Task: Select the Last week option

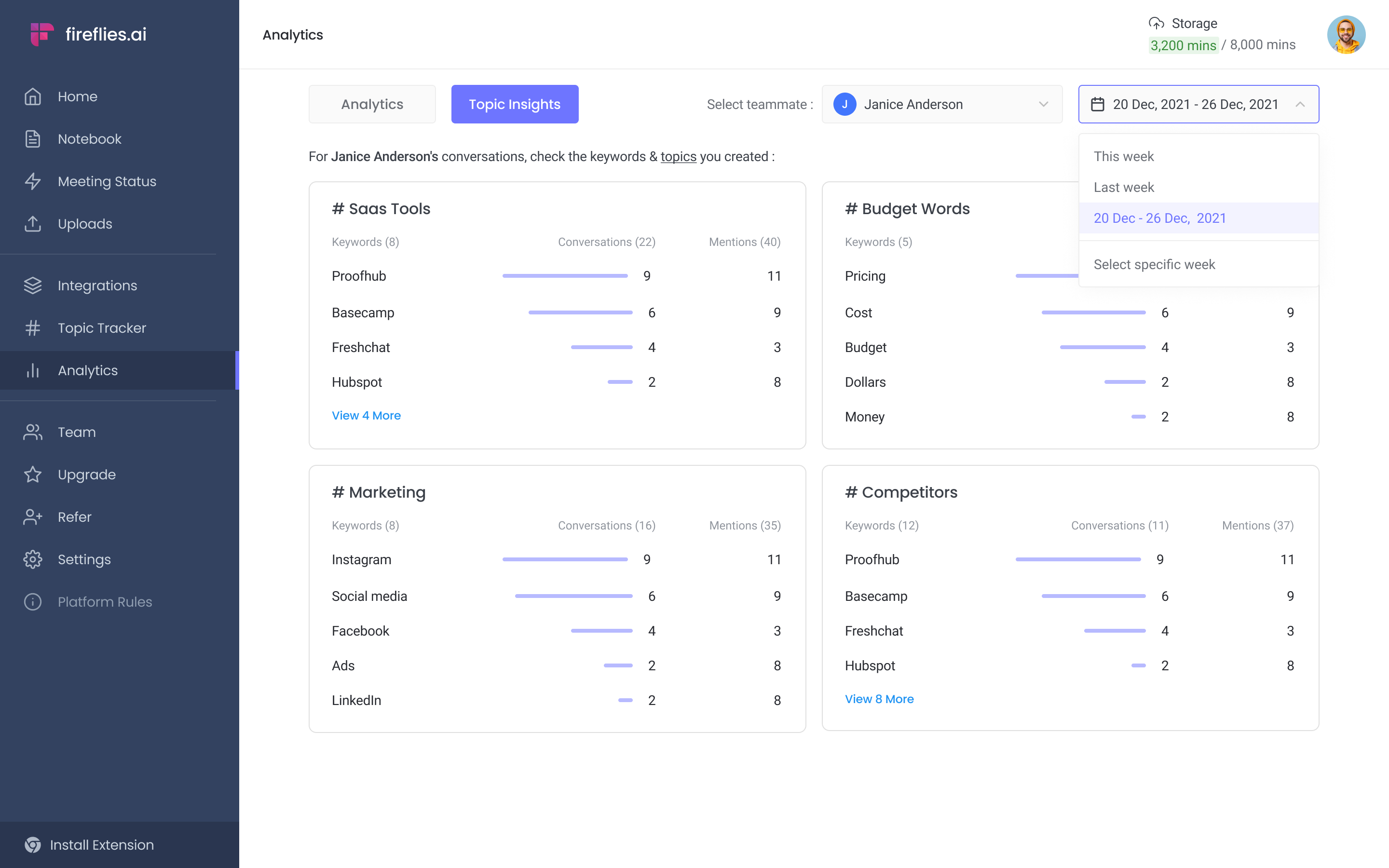Action: point(1123,188)
